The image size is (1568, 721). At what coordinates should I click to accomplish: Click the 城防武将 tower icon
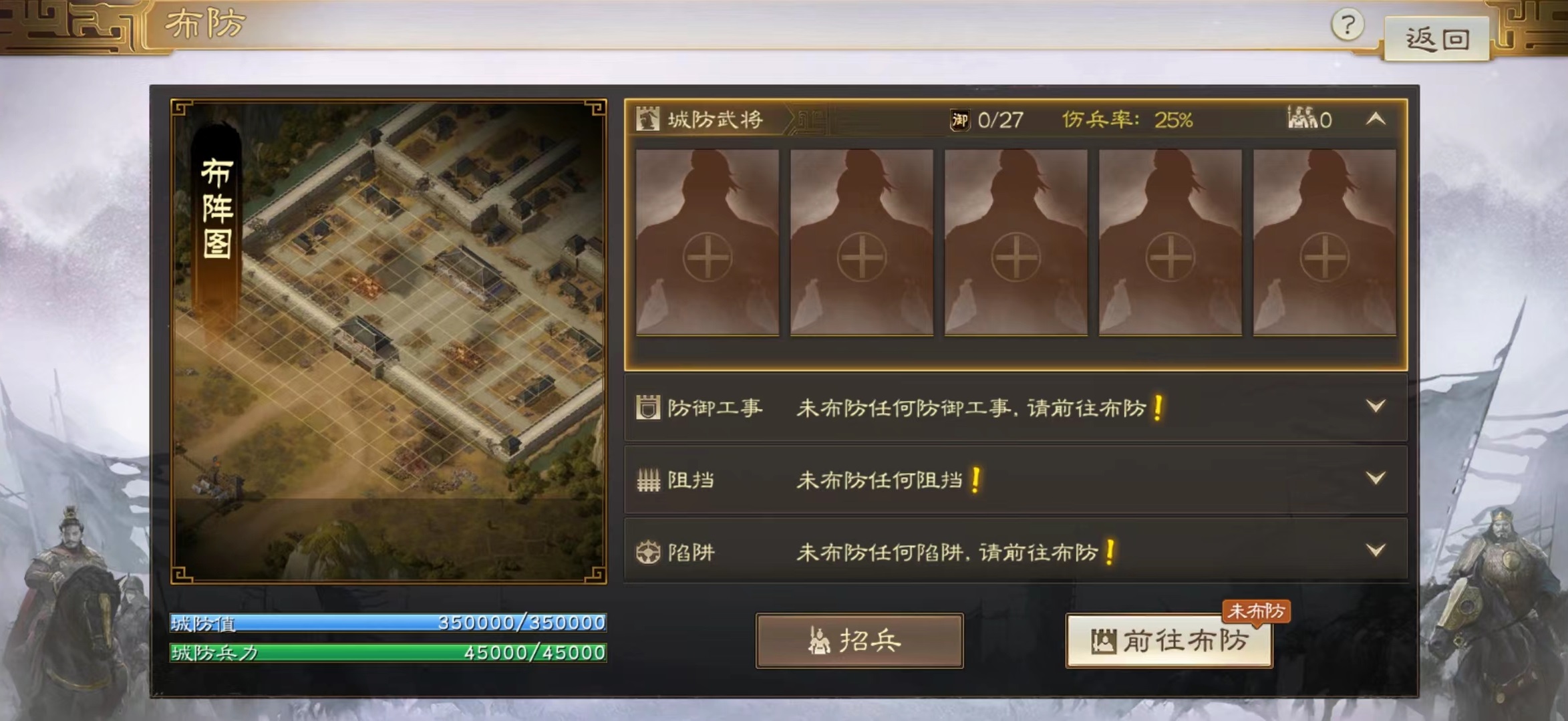[x=647, y=119]
